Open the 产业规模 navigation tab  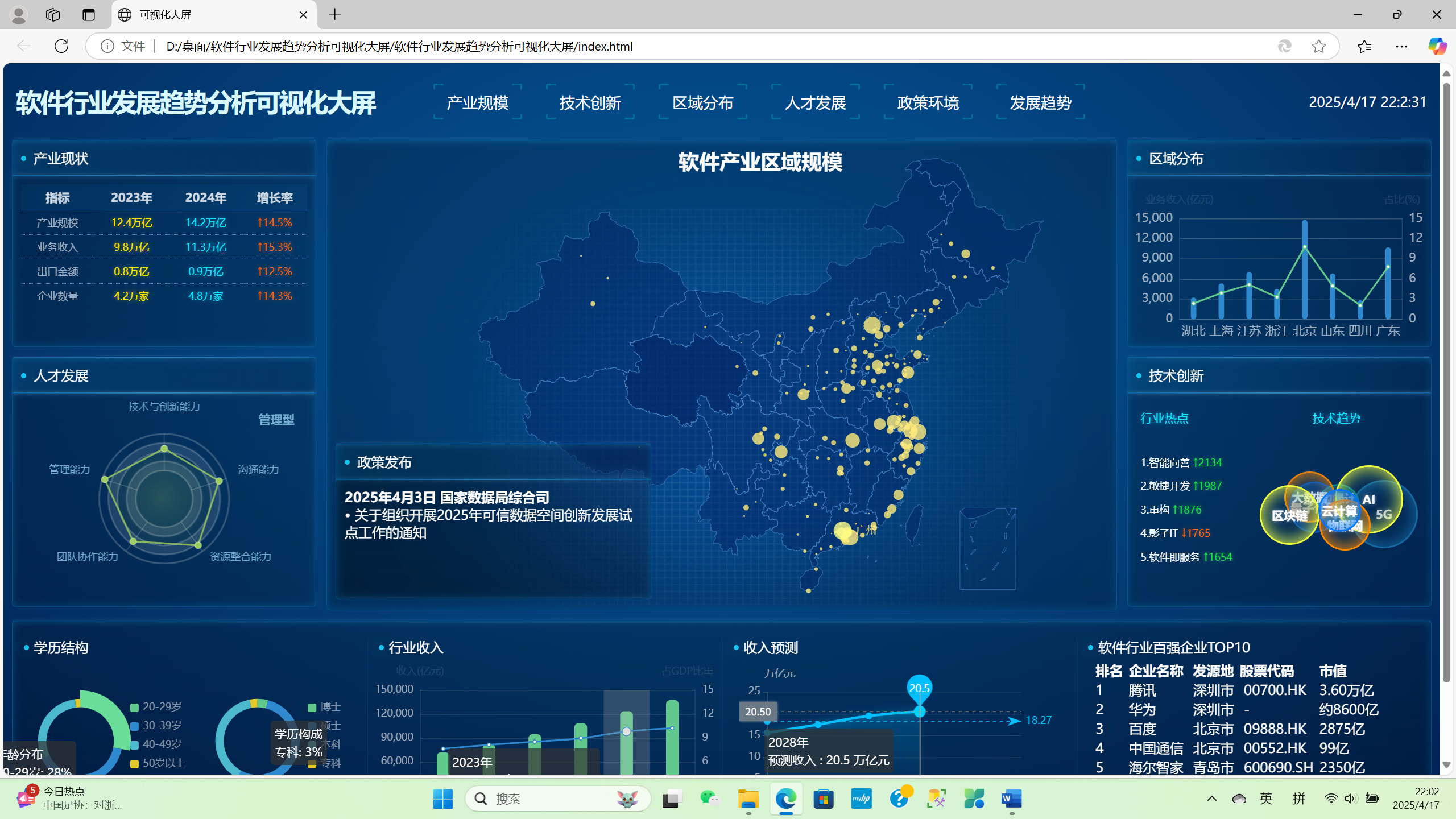coord(477,102)
